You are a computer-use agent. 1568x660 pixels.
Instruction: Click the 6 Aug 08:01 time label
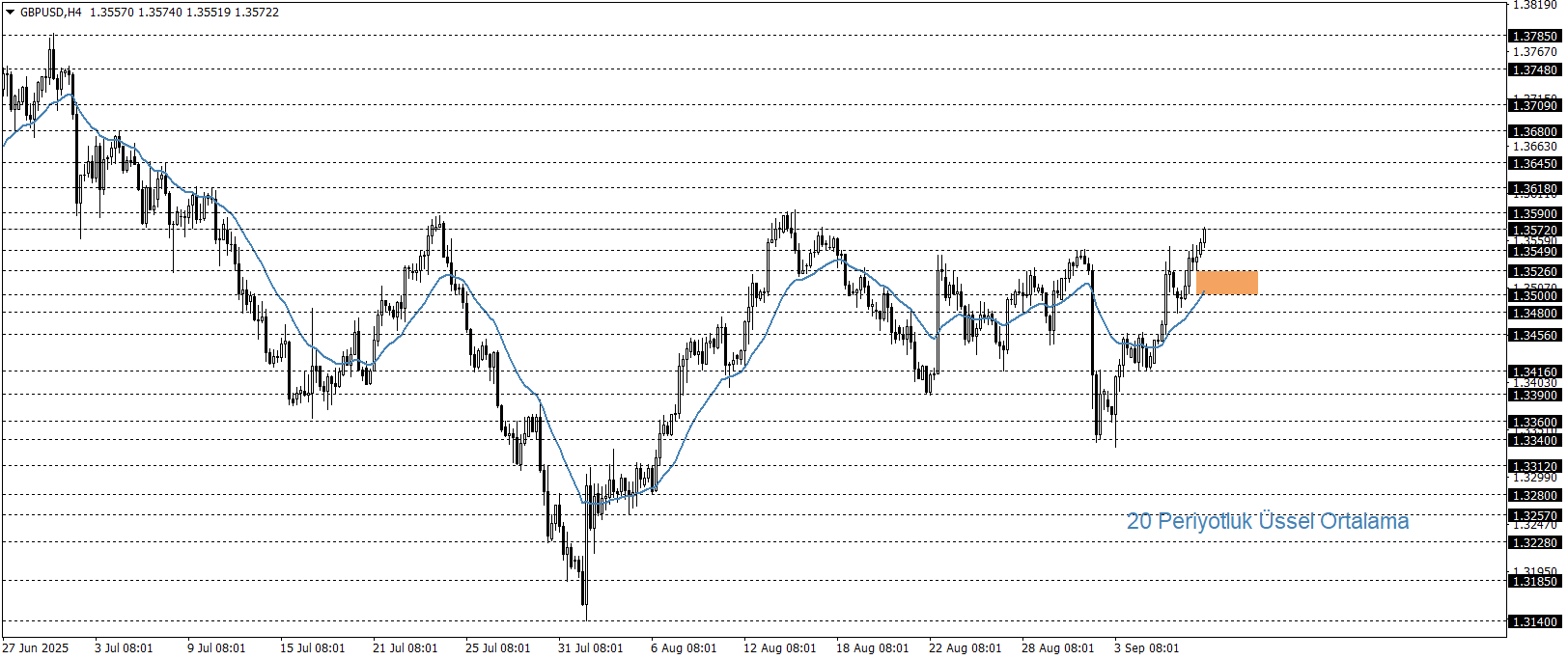[x=684, y=647]
